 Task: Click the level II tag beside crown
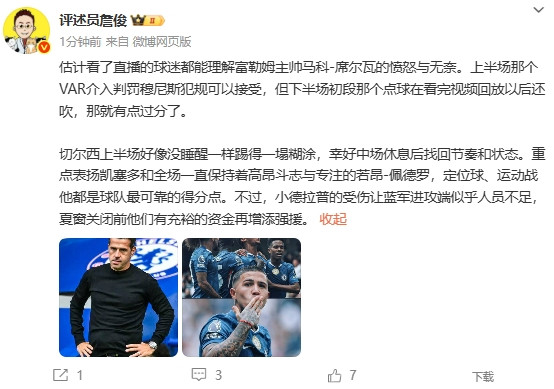point(155,20)
